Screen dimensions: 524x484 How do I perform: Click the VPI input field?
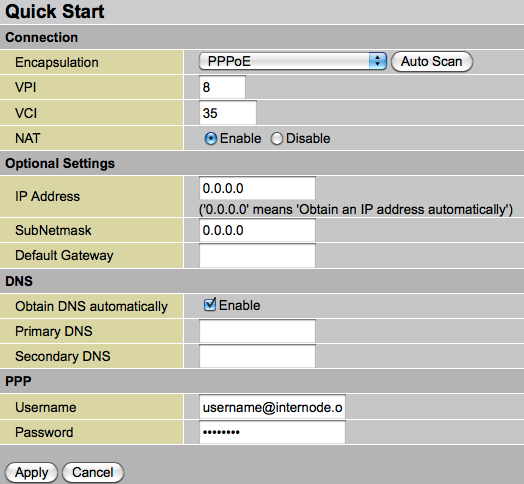coord(222,87)
